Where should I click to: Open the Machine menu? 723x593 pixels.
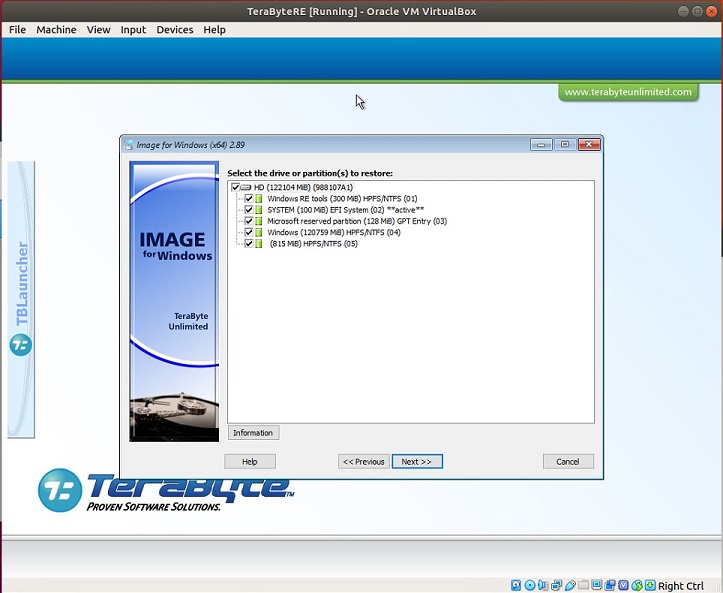(x=56, y=30)
